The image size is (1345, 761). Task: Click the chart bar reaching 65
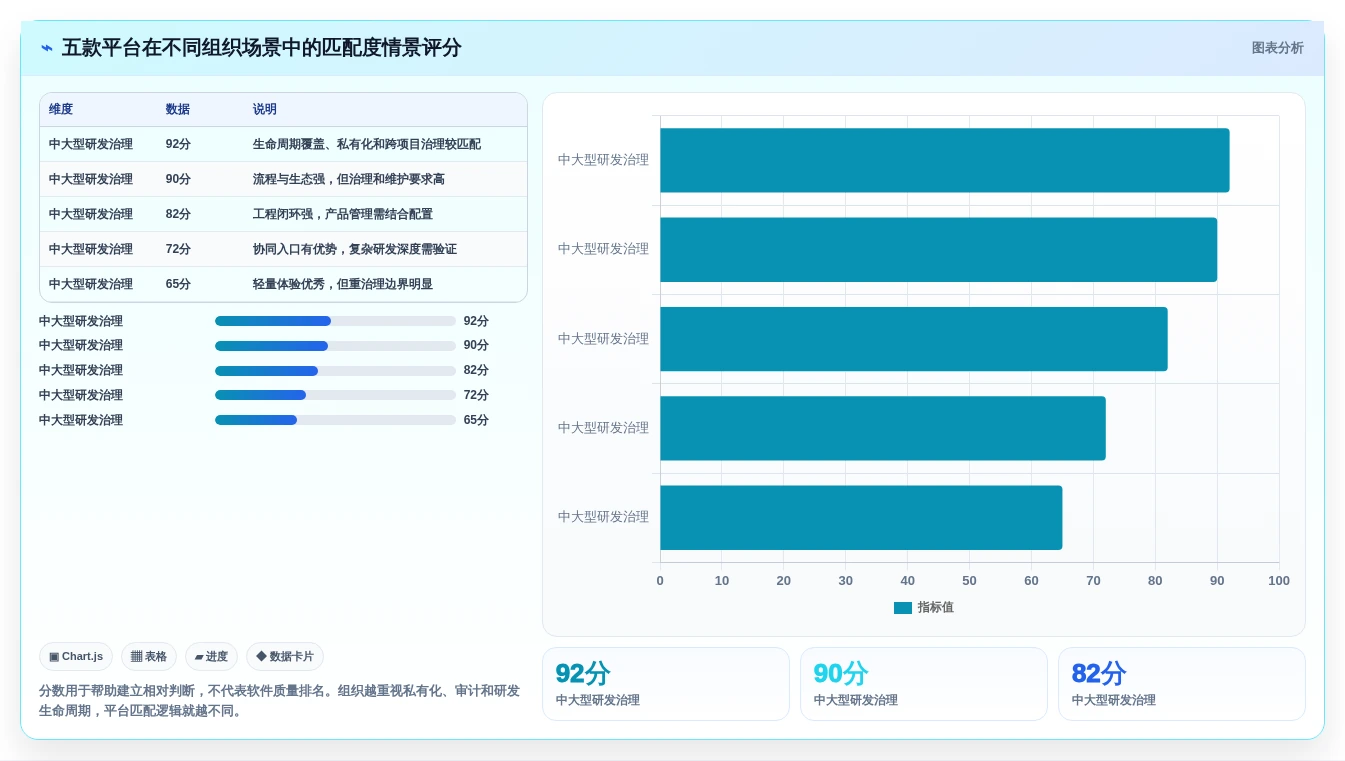(x=861, y=517)
